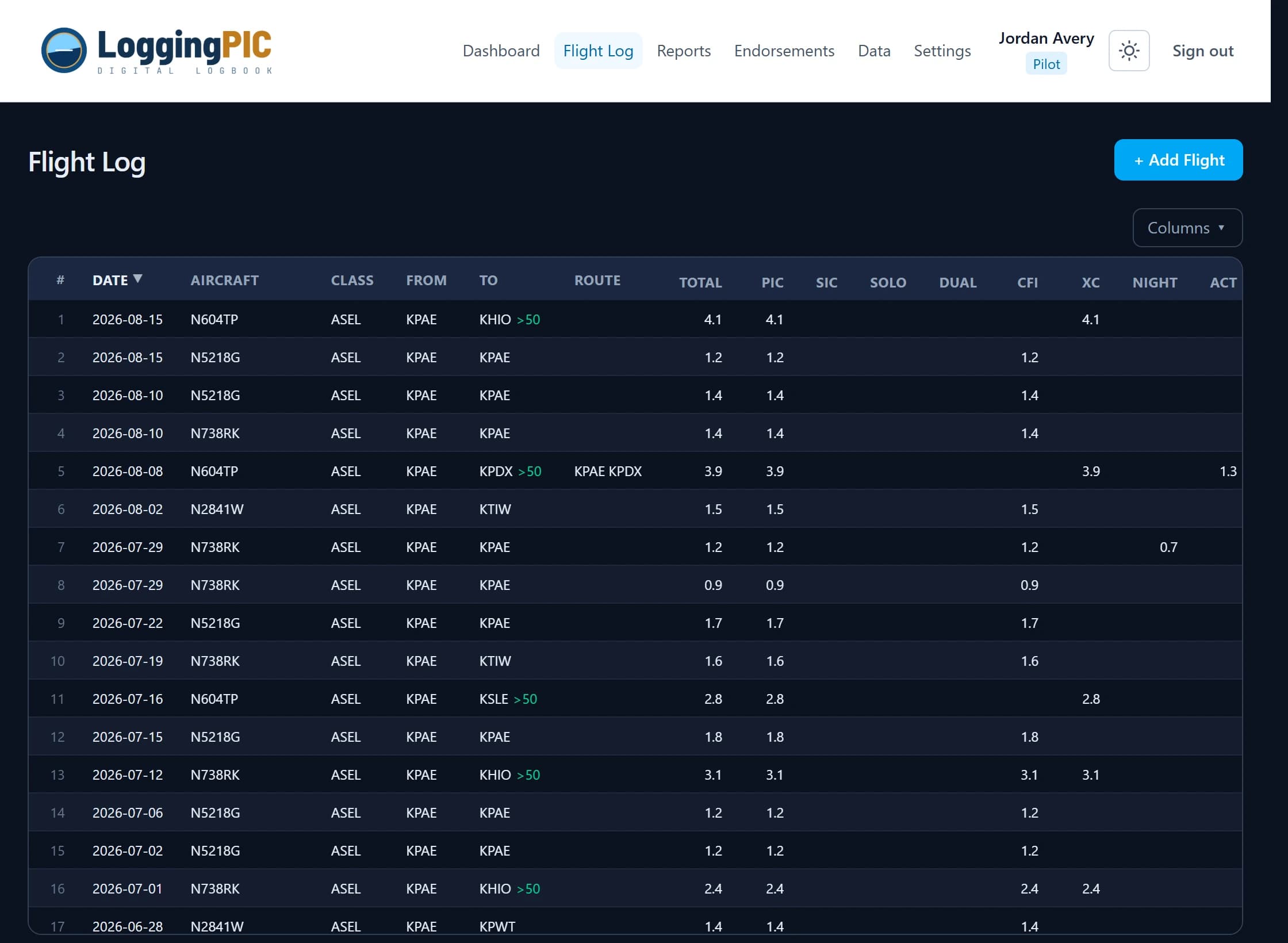
Task: Click the FROM column header
Action: click(426, 280)
